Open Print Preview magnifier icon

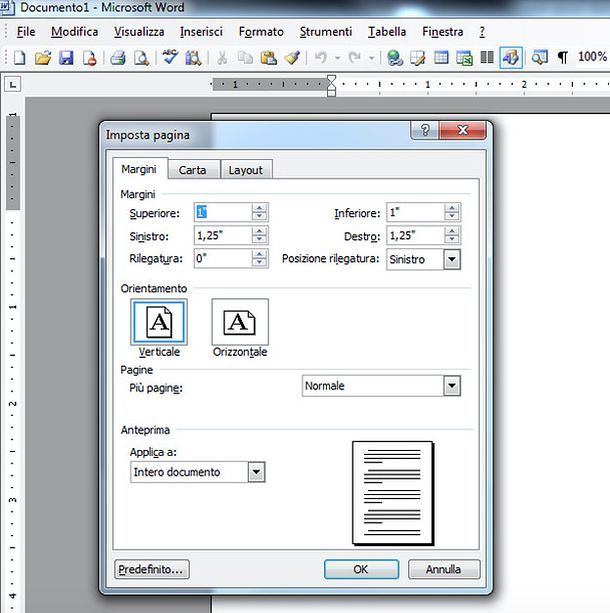click(141, 58)
